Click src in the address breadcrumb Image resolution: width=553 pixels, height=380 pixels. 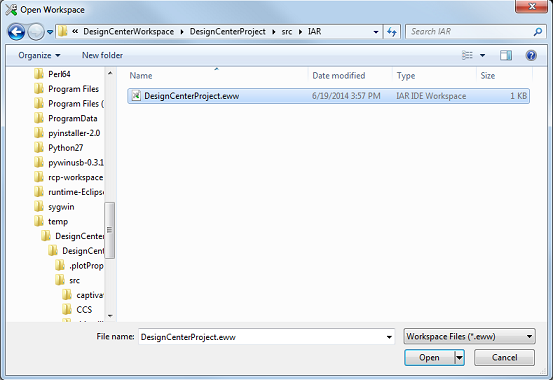287,32
